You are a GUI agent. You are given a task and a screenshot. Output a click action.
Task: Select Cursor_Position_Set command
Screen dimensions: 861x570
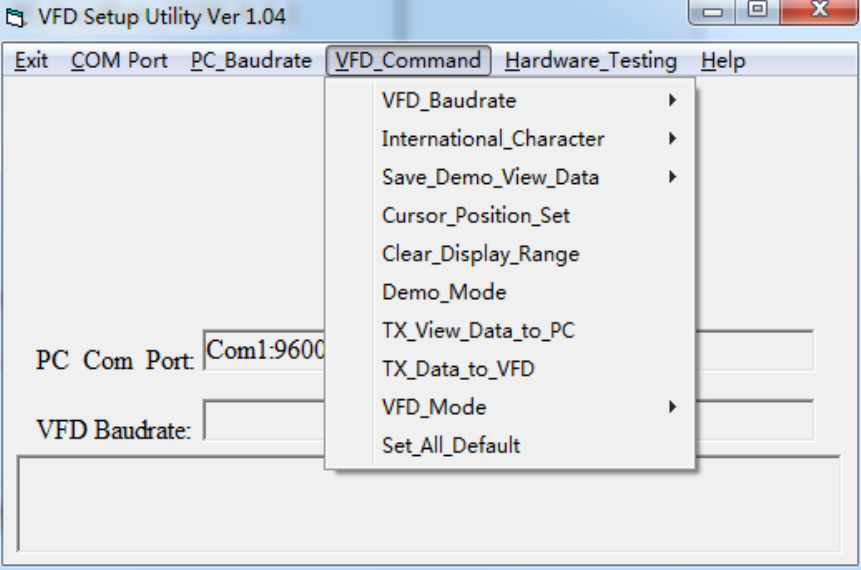click(476, 216)
